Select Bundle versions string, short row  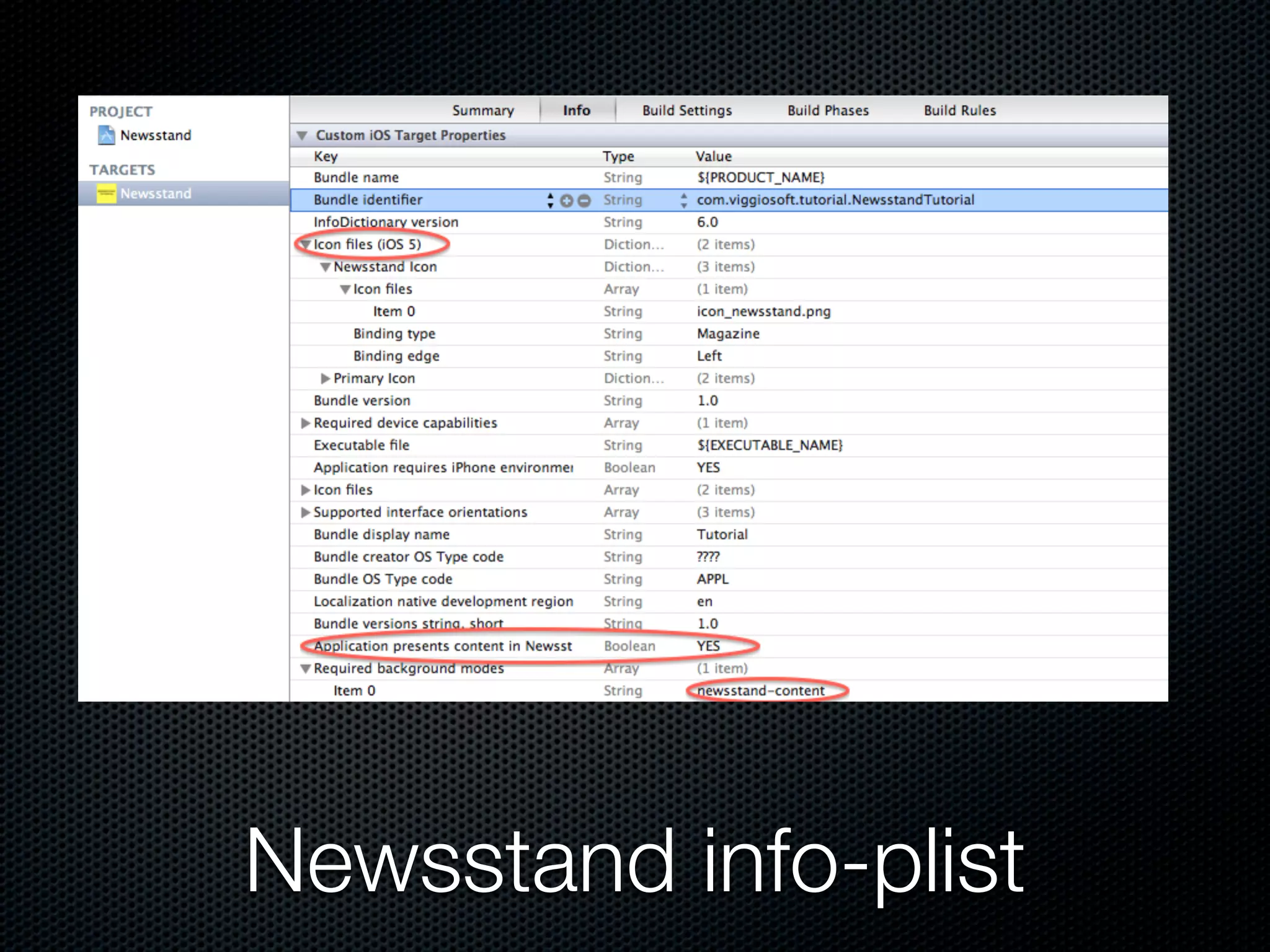[x=729, y=624]
